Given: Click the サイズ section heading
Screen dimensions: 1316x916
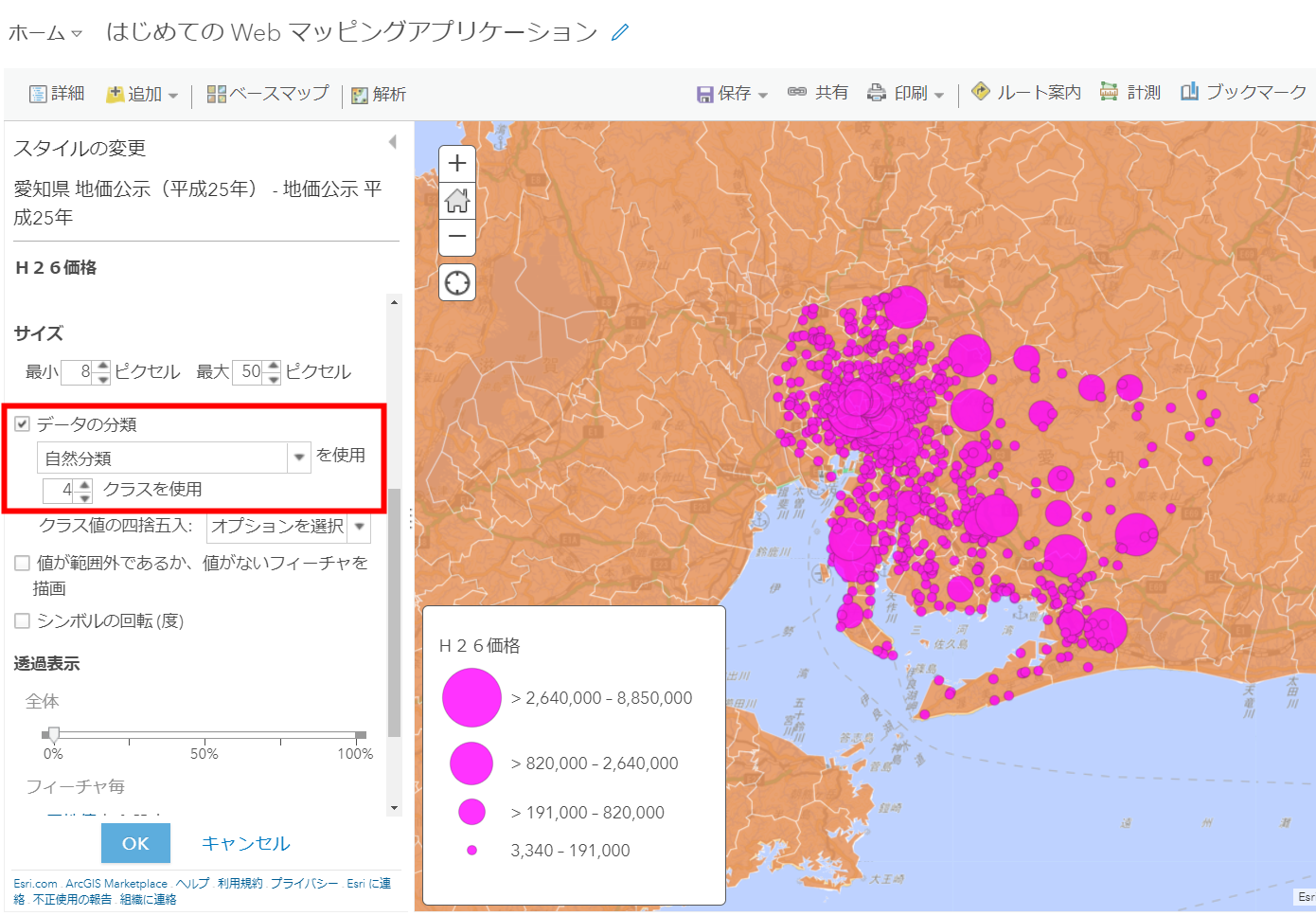Looking at the screenshot, I should (39, 333).
